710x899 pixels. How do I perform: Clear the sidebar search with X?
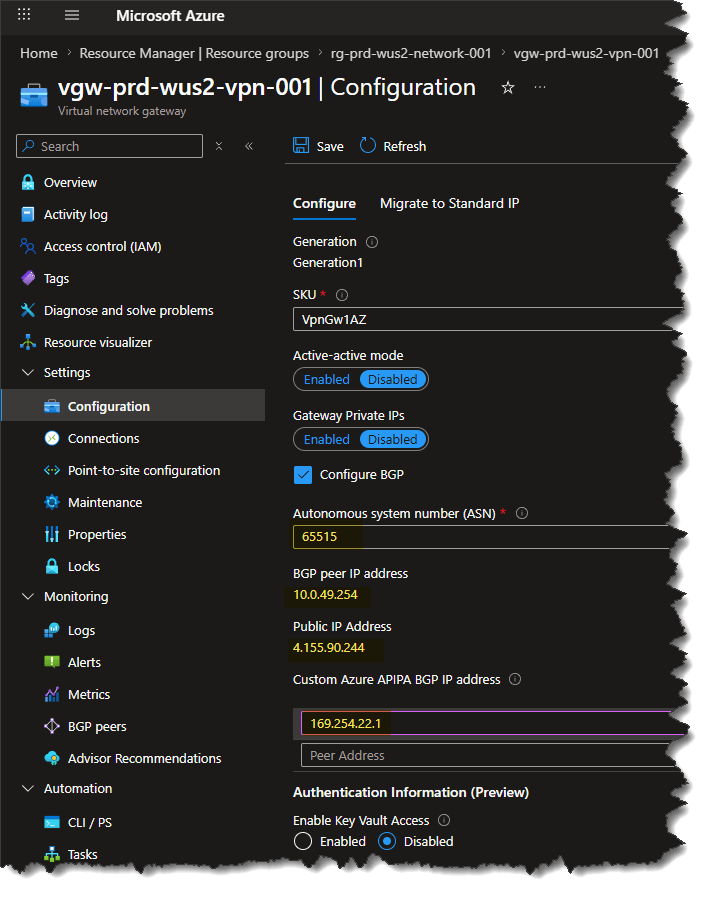[219, 146]
